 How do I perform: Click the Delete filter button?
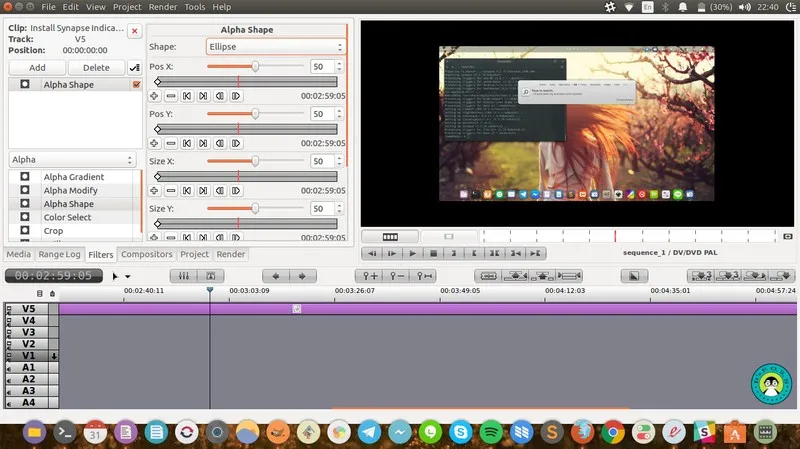(x=96, y=68)
